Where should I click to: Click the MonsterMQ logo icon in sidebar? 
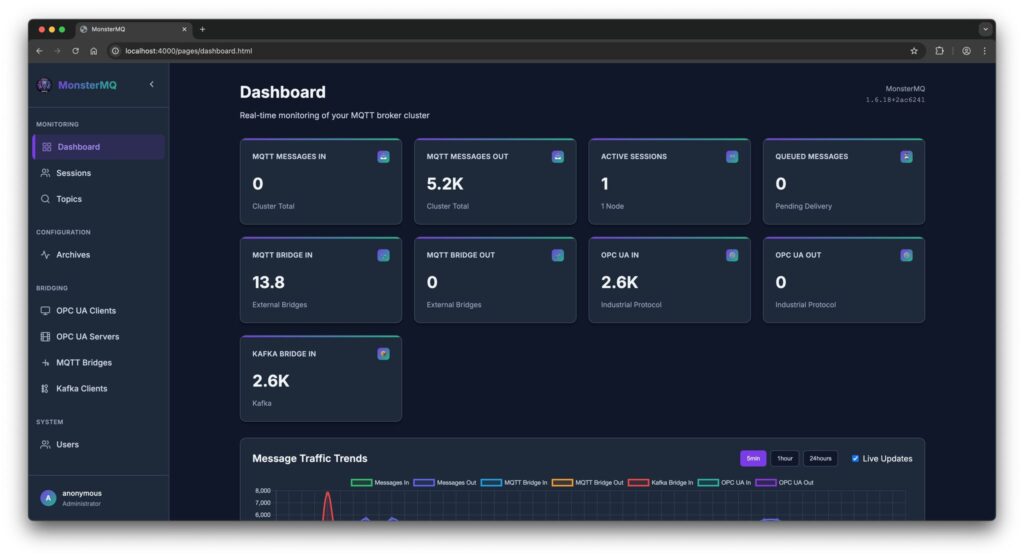(43, 85)
